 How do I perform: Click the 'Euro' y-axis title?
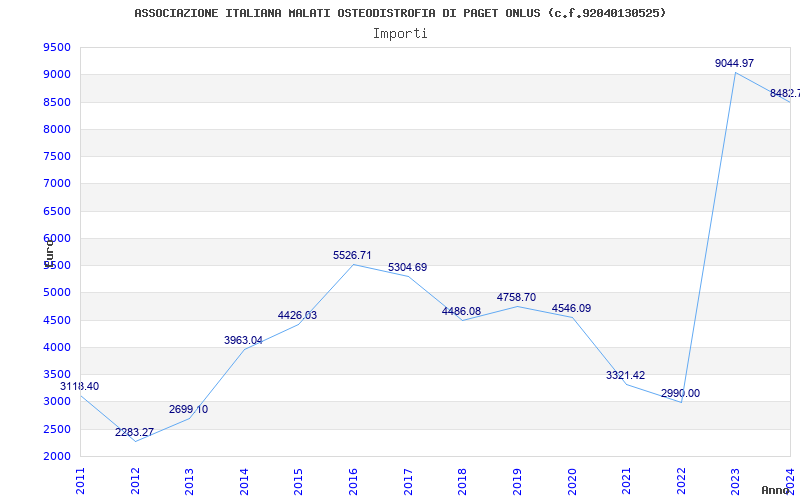48,252
